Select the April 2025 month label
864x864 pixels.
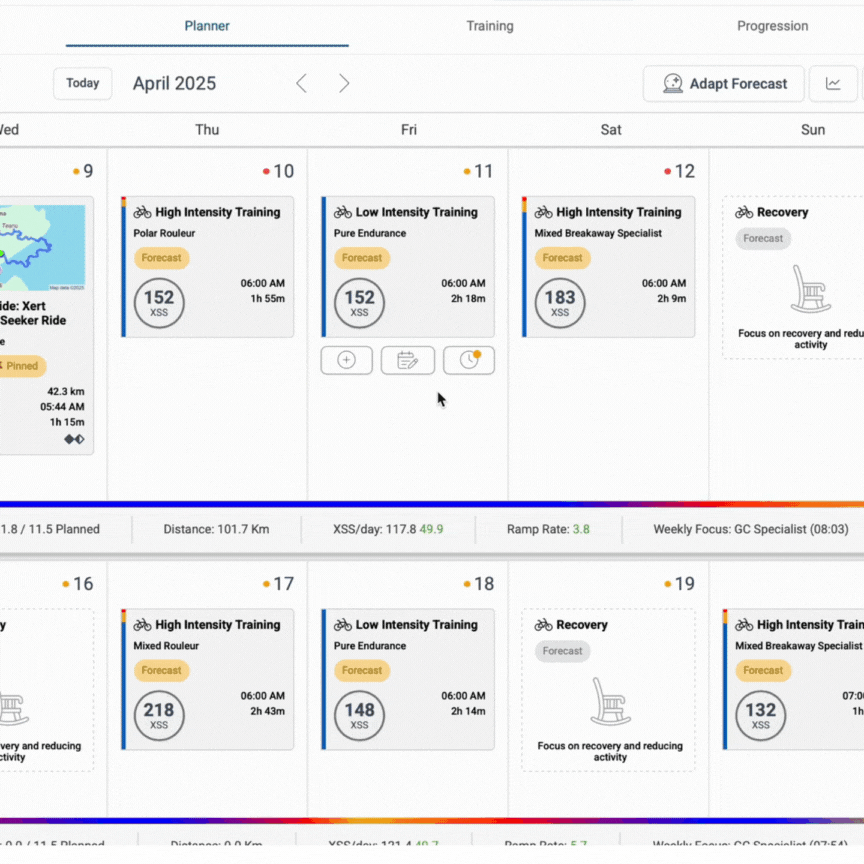click(x=174, y=83)
